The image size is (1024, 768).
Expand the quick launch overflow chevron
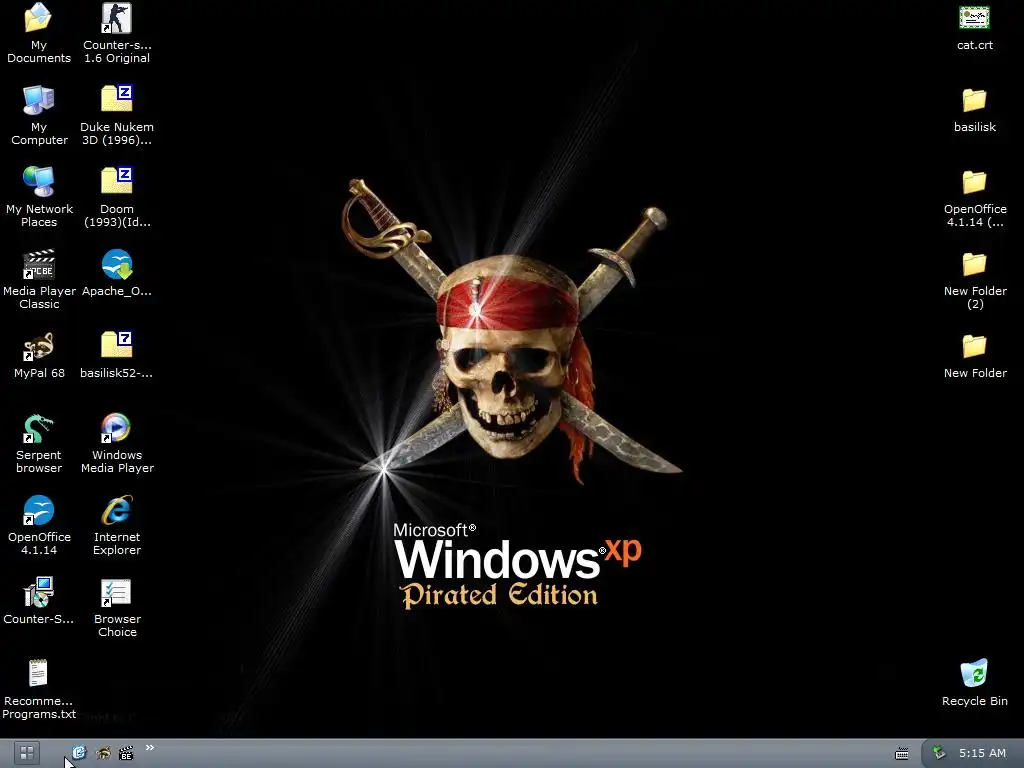[150, 748]
